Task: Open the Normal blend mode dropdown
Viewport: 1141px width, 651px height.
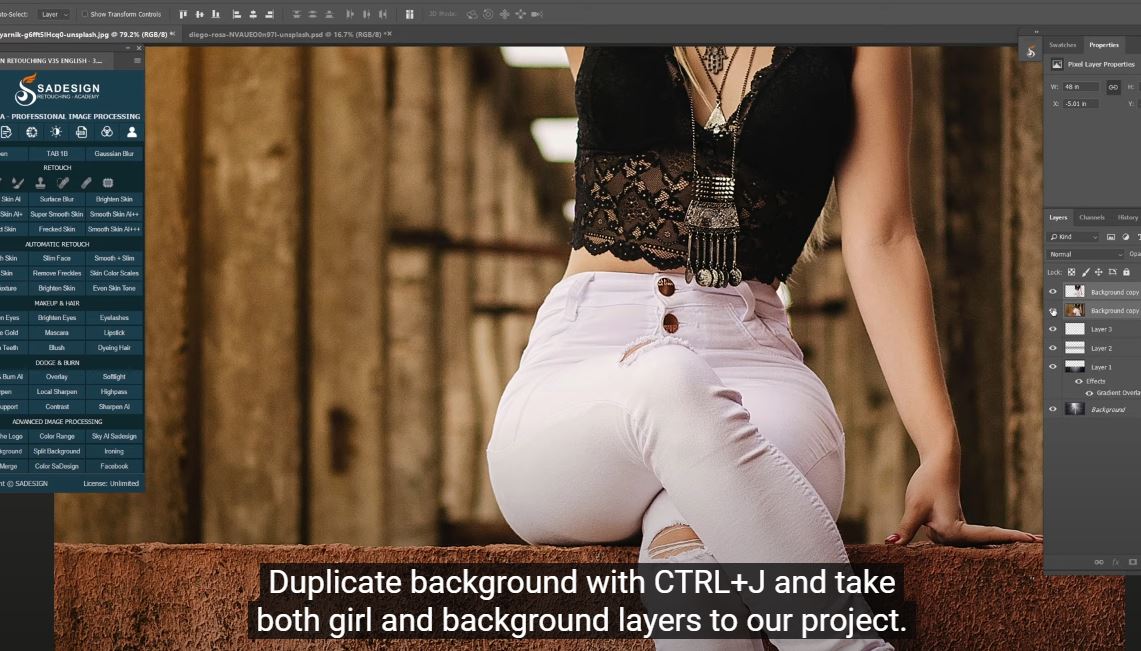Action: coord(1086,254)
